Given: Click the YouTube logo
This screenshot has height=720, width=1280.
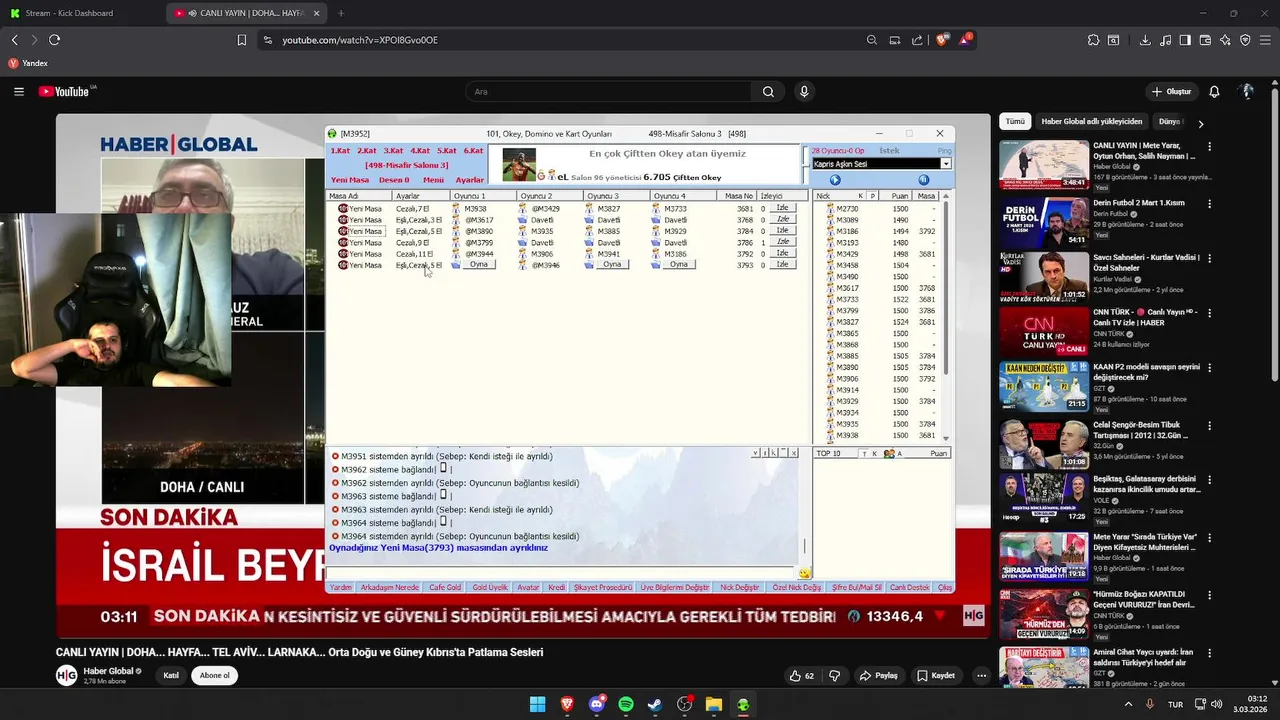Looking at the screenshot, I should 66,91.
